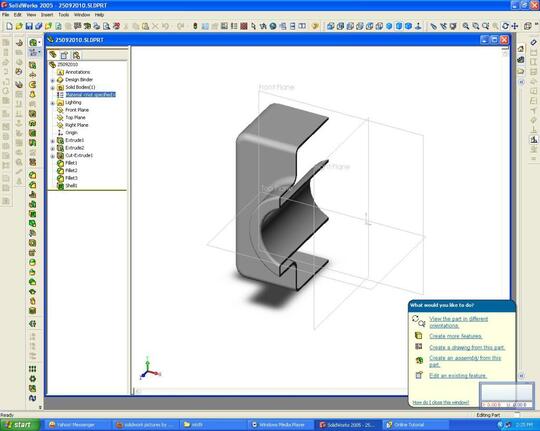Select the Fillet1 feature

71,163
